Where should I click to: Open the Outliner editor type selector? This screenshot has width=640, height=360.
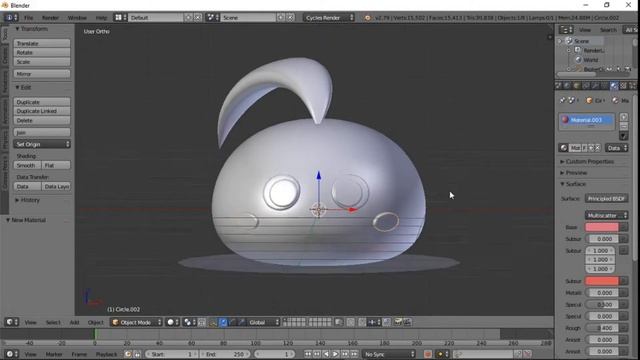click(566, 30)
